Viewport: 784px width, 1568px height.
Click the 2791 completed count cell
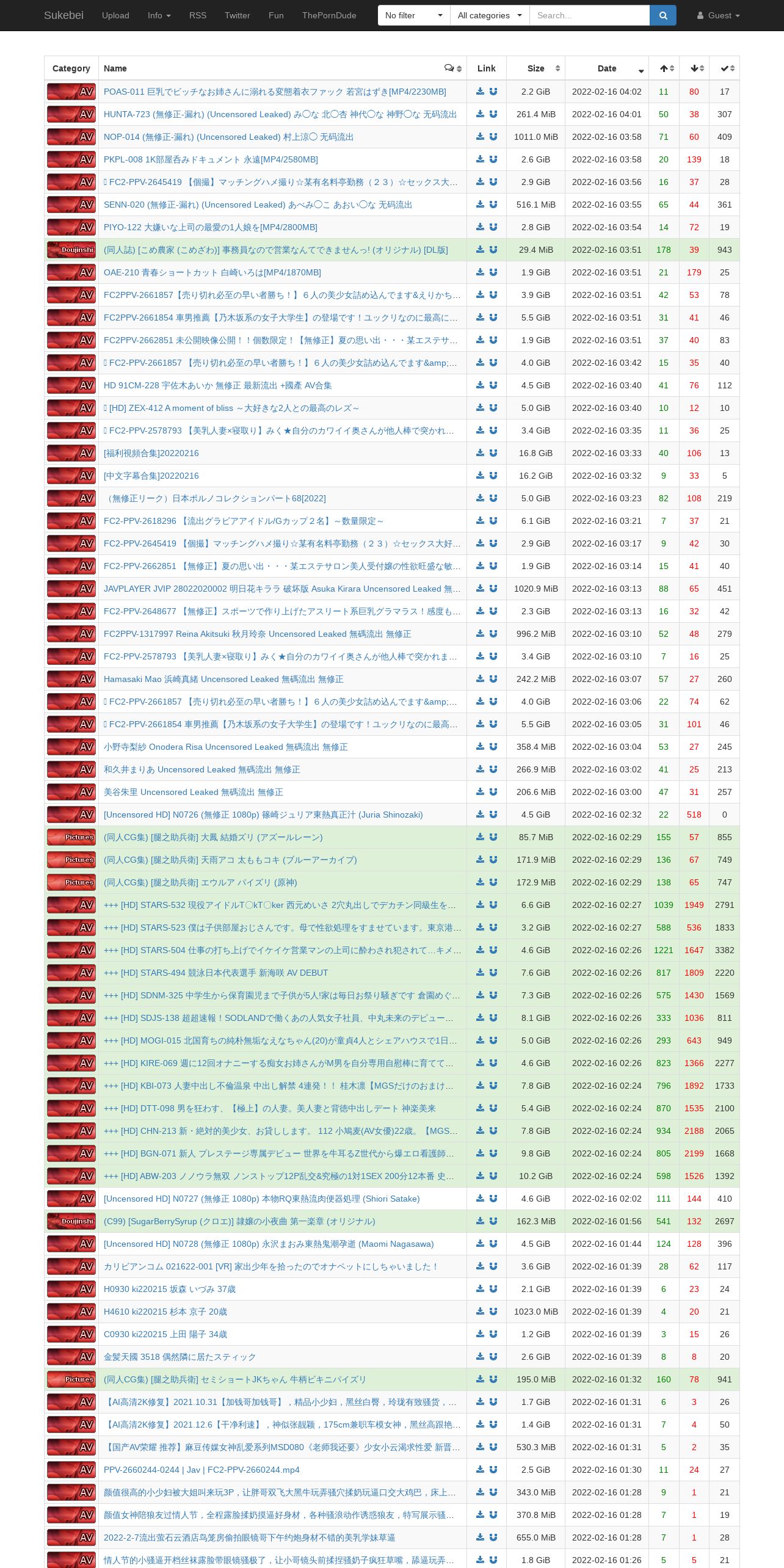point(725,905)
